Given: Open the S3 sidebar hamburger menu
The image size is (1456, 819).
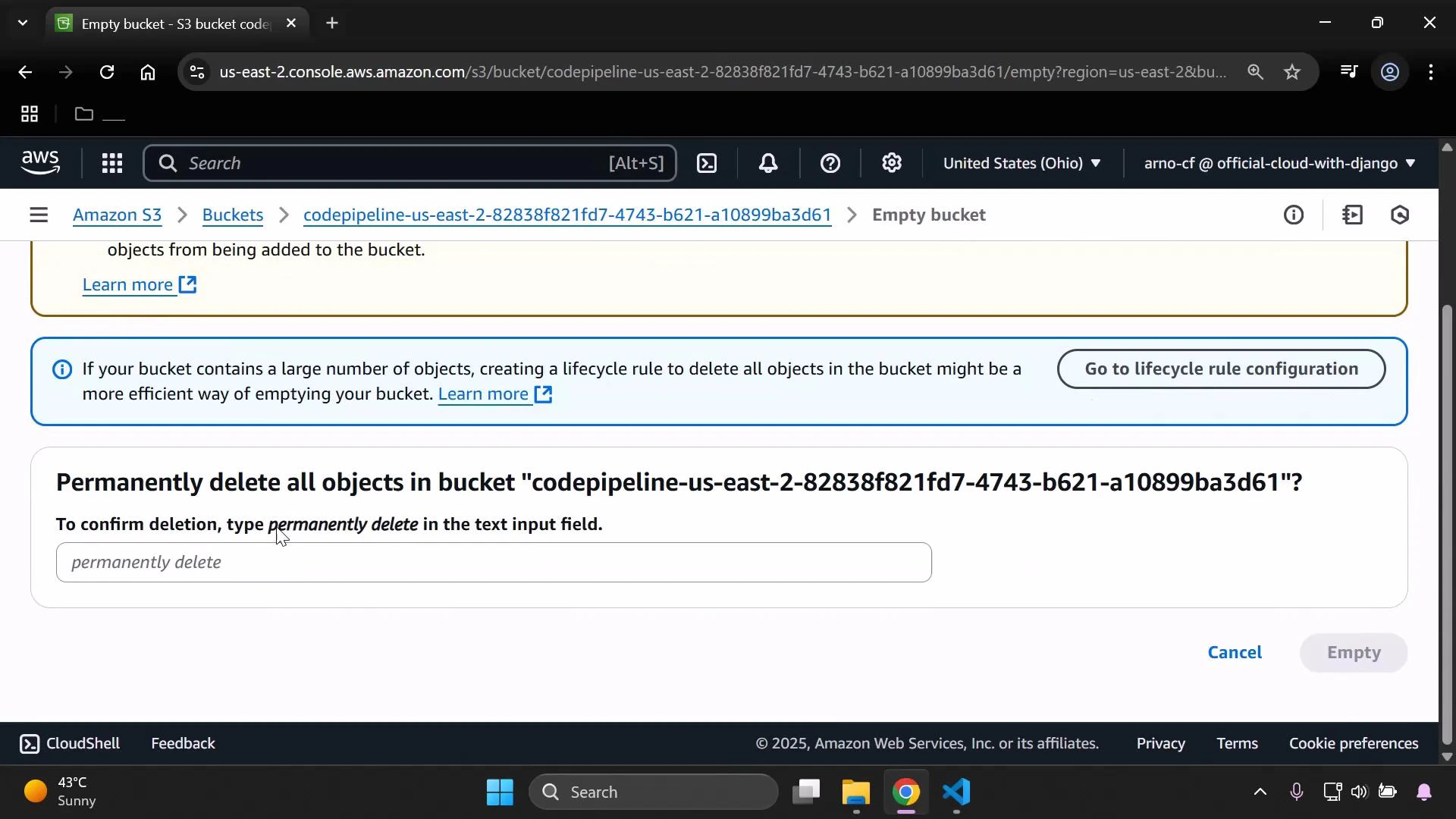Looking at the screenshot, I should click(x=39, y=215).
